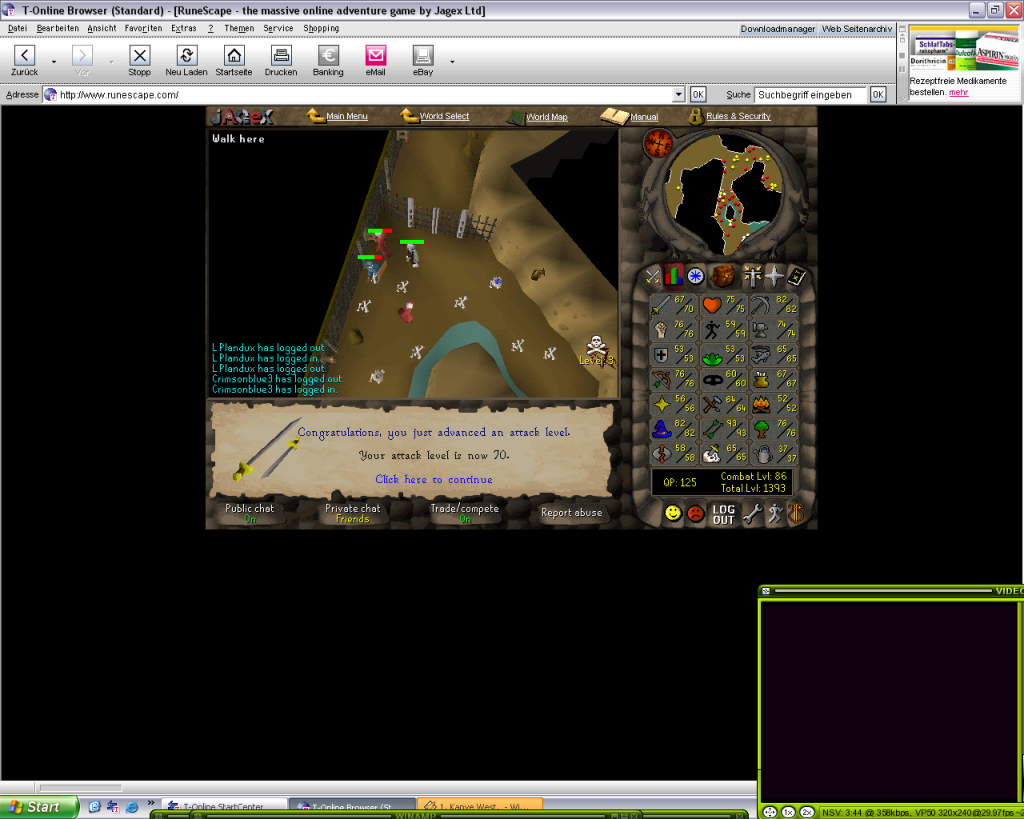Toggle the Trade/compete setting
The height and width of the screenshot is (819, 1024).
(x=464, y=513)
